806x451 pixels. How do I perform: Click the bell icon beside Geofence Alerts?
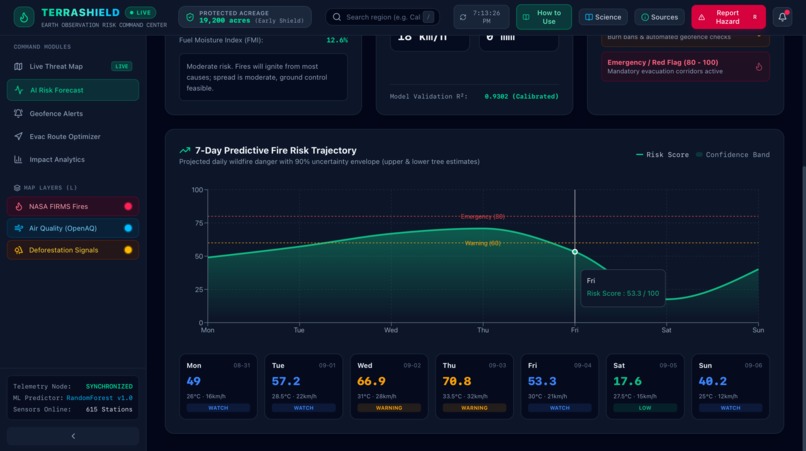click(x=19, y=113)
